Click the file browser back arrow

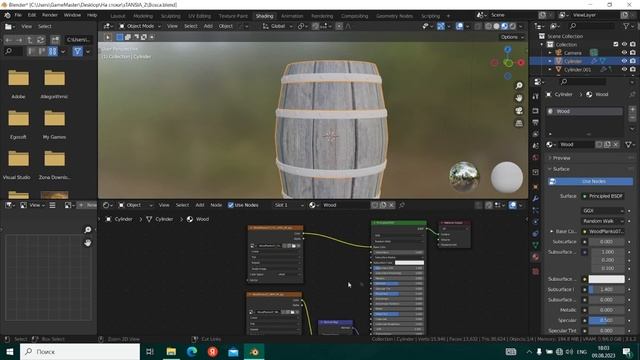9,40
